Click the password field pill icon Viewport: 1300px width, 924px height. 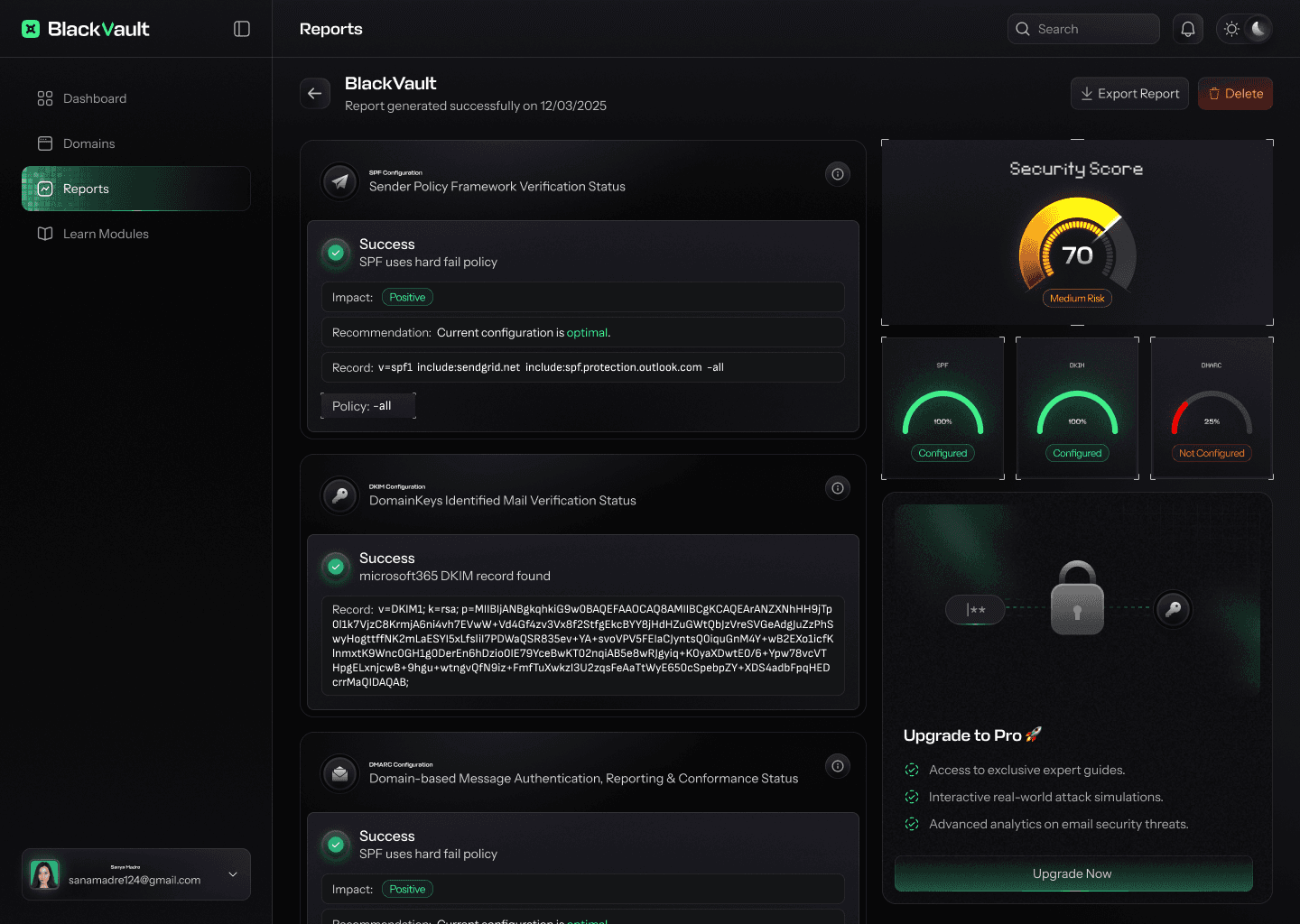975,610
